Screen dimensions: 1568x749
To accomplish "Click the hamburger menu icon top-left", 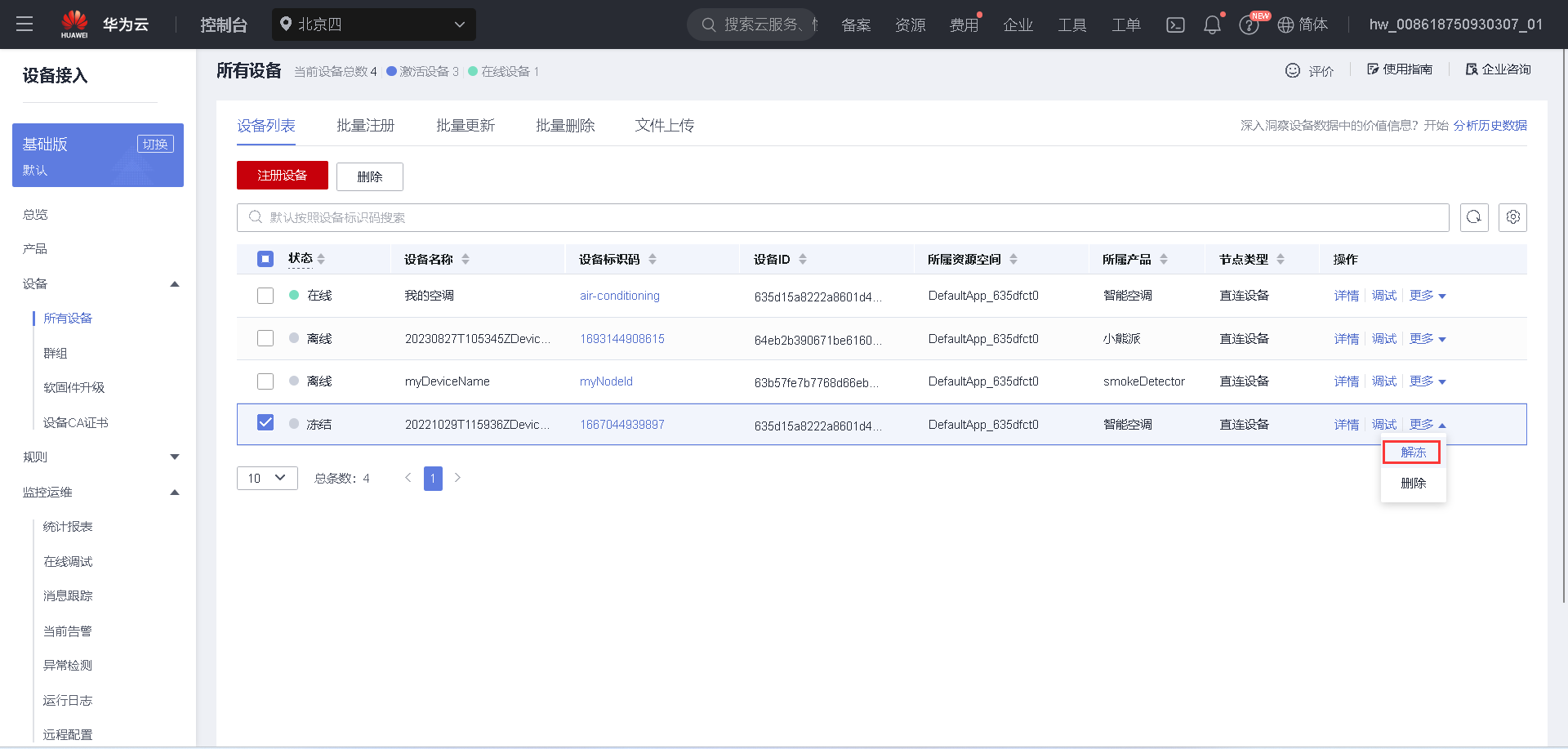I will tap(24, 24).
